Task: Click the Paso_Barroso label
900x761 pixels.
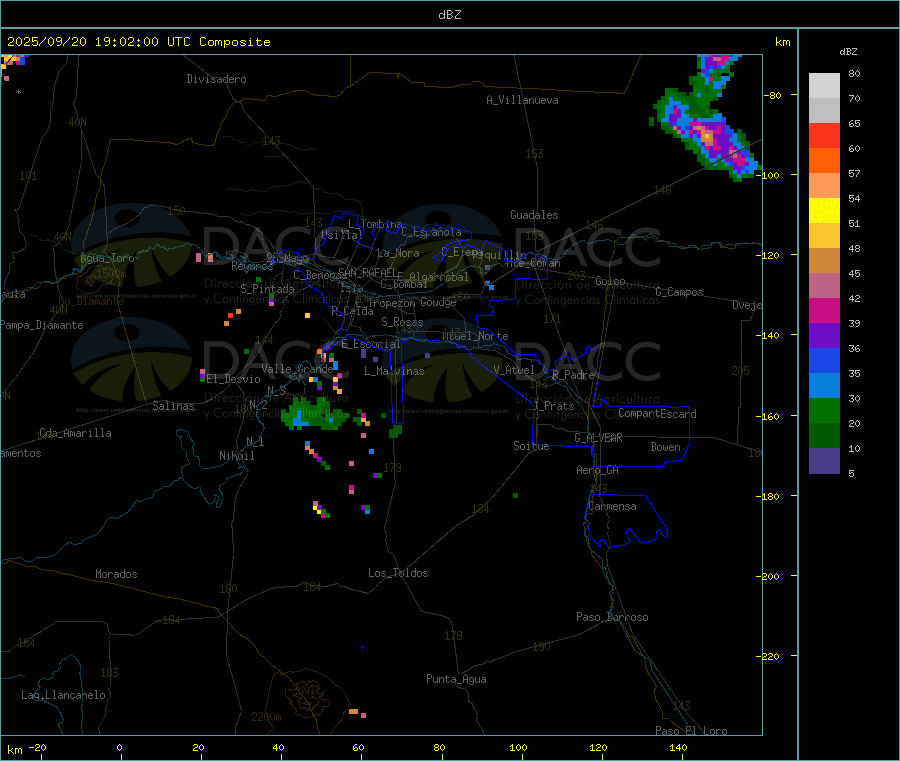Action: 612,617
